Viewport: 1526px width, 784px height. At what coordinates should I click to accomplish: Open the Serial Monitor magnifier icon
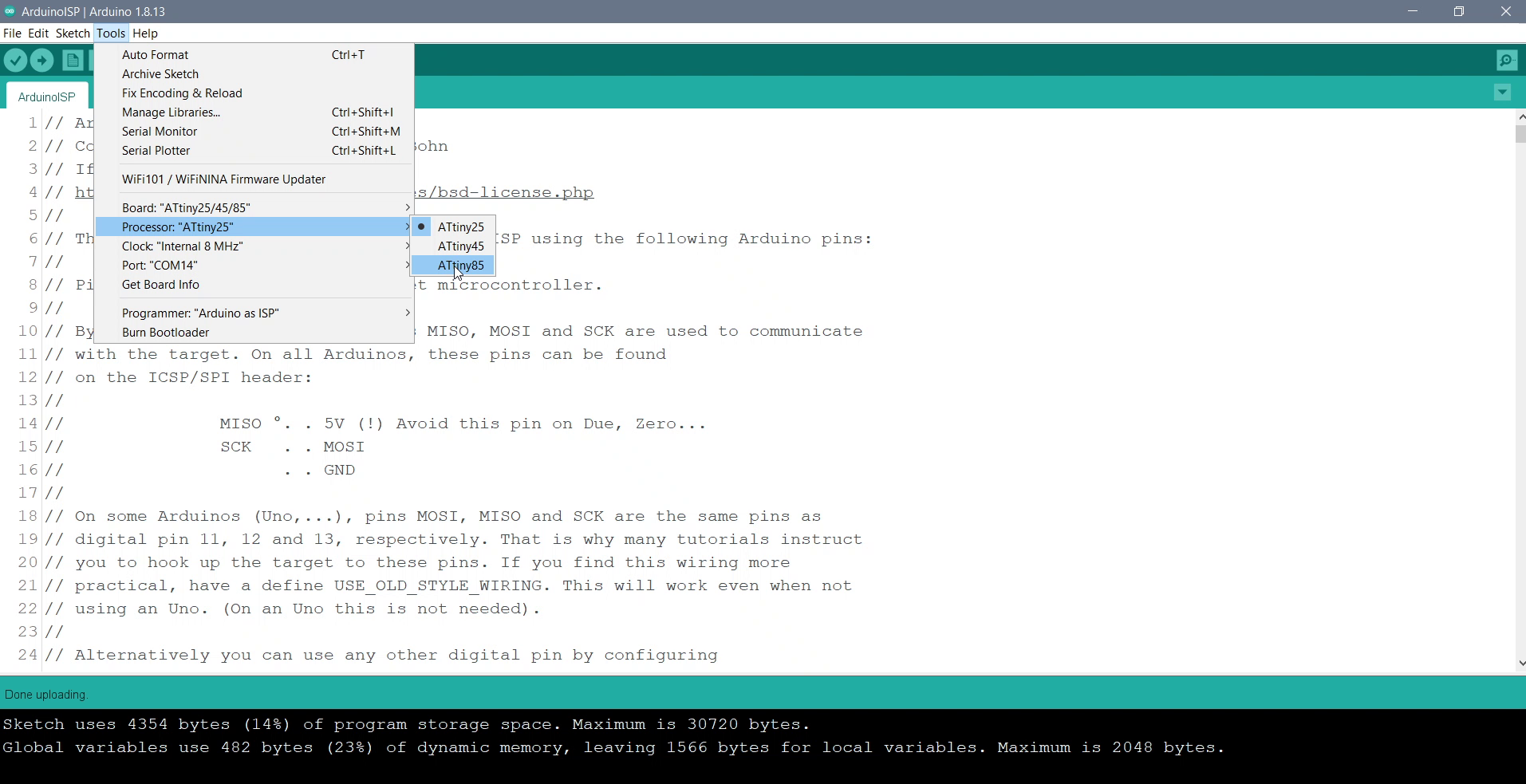1507,61
